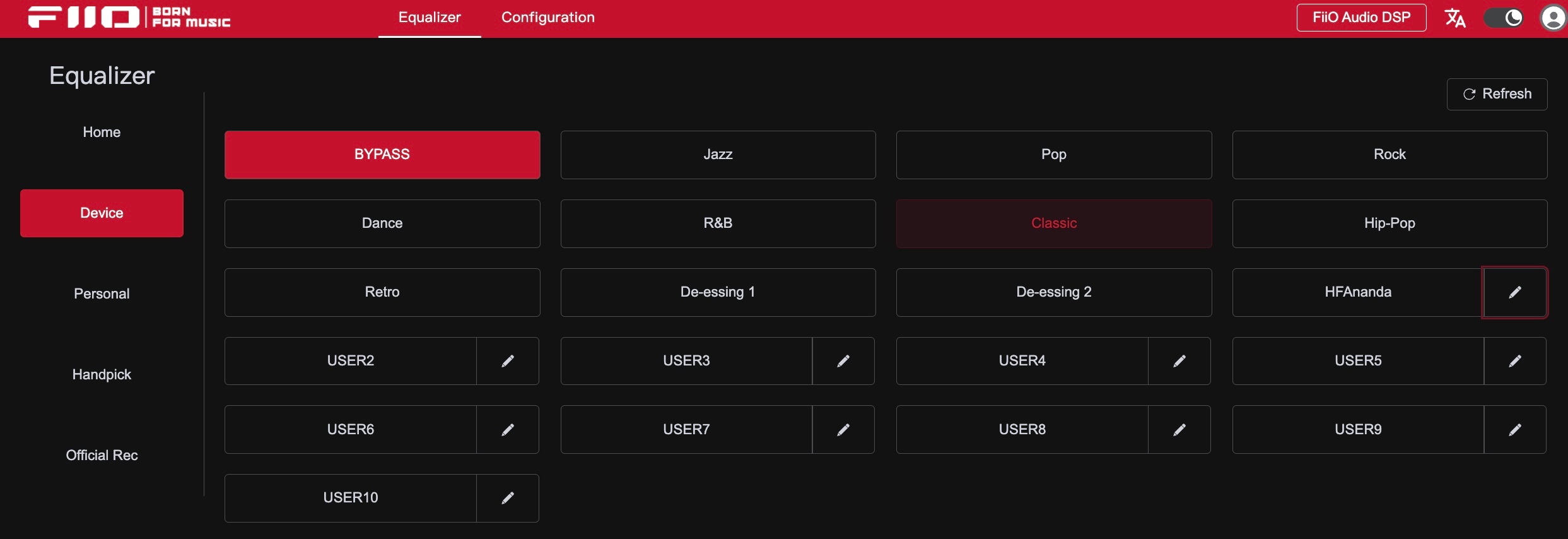Viewport: 1568px width, 539px height.
Task: Open the Equalizer tab in header
Action: coord(430,18)
